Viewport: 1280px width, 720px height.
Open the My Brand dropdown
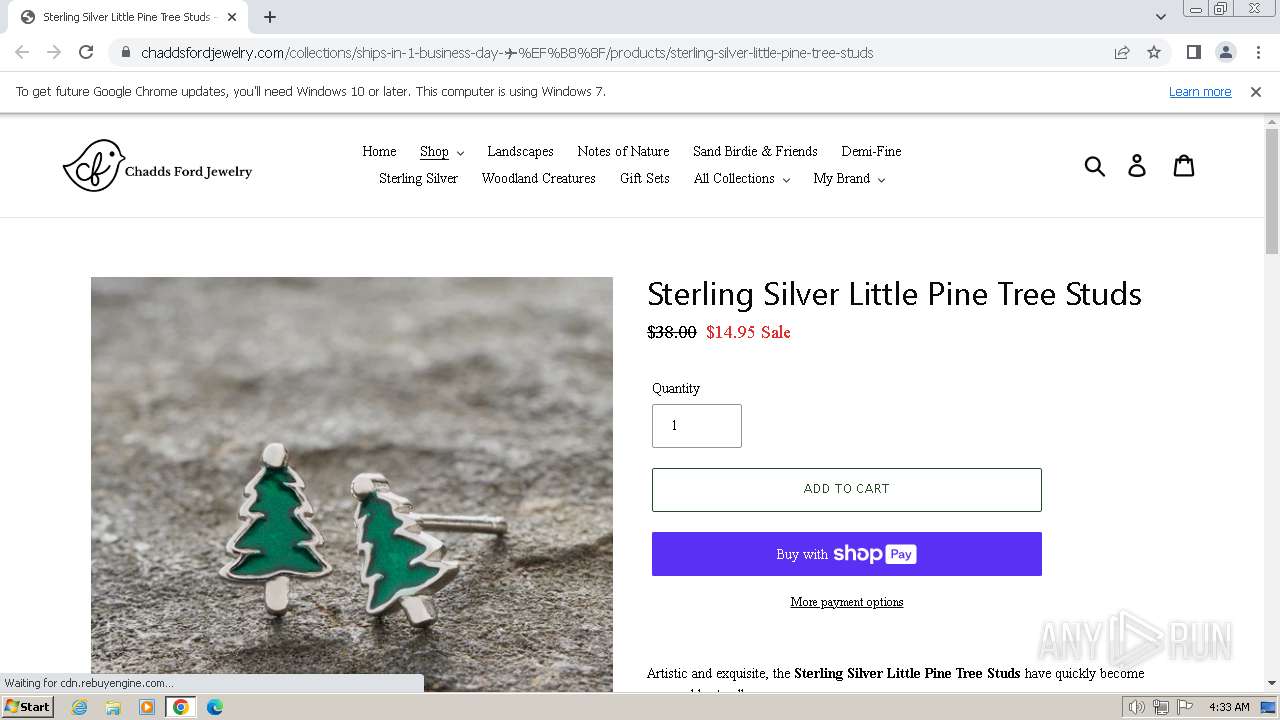[x=848, y=179]
